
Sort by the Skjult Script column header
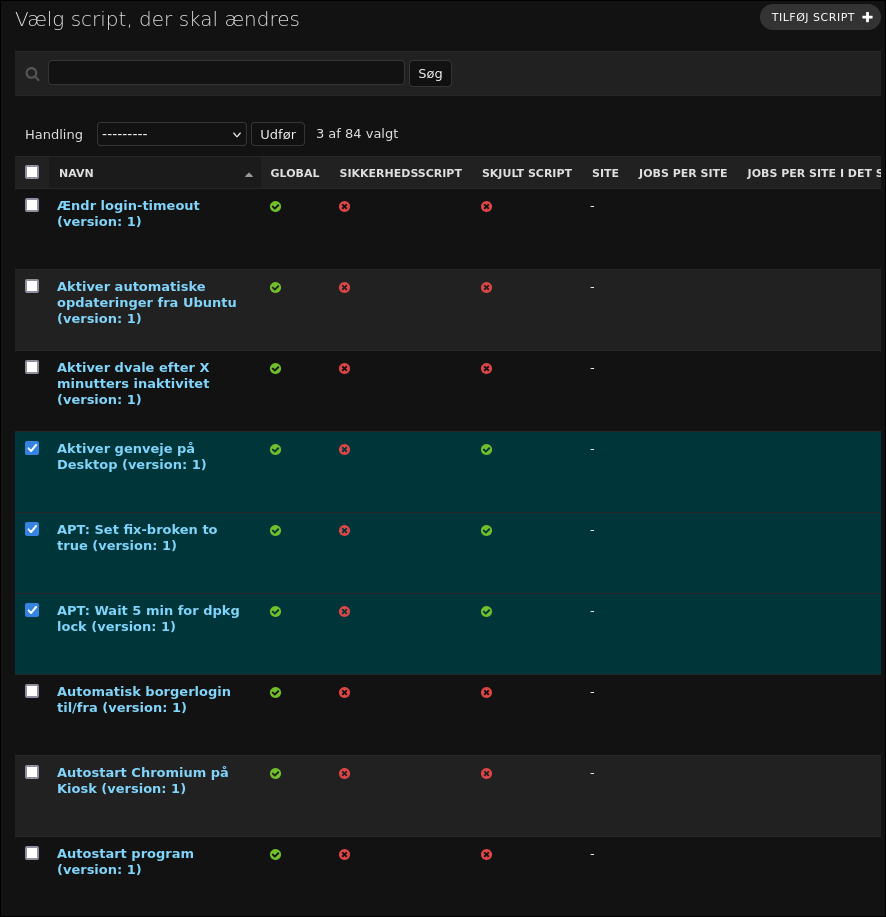(526, 173)
